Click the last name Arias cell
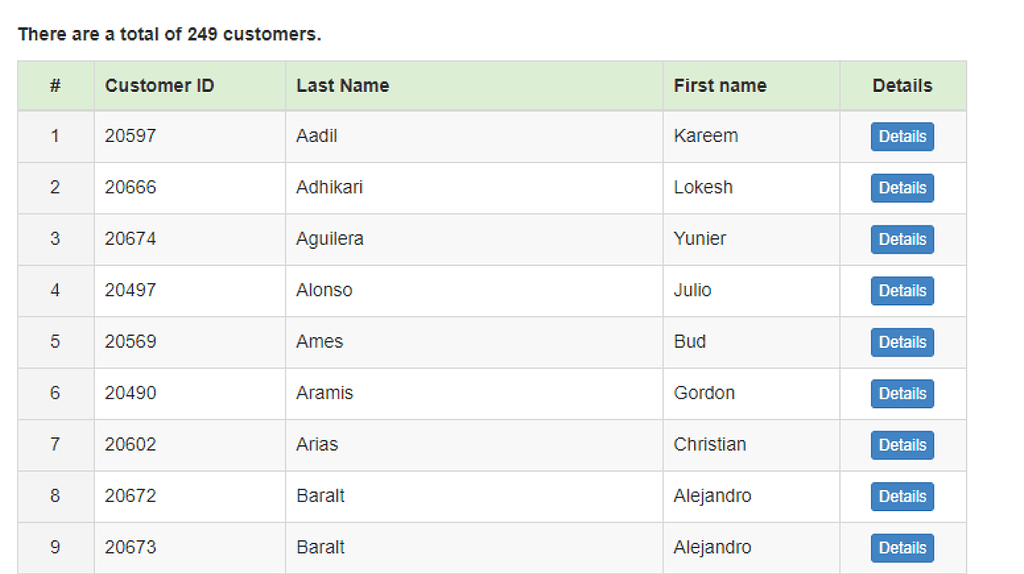Image resolution: width=1024 pixels, height=574 pixels. (x=317, y=445)
